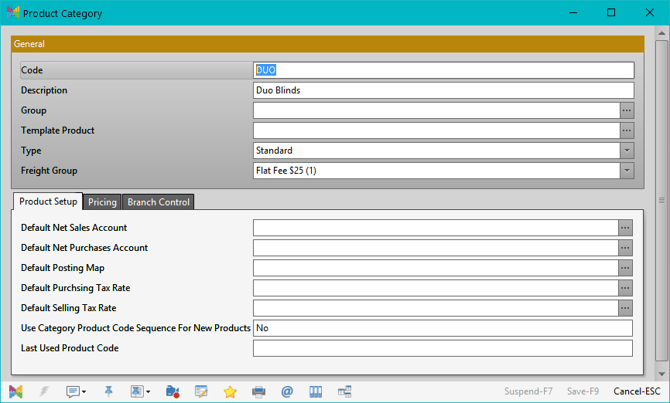Click the Template Product input field
This screenshot has height=403, width=670.
(436, 130)
